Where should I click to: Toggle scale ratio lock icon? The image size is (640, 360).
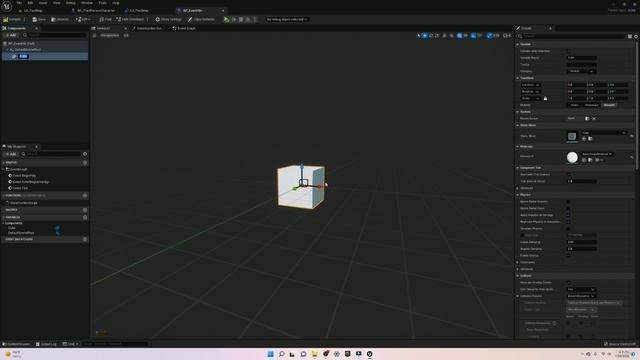tap(545, 98)
